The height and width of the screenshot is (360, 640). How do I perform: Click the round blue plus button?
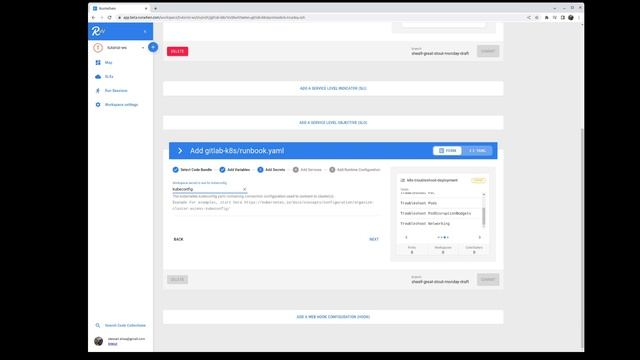tap(153, 47)
